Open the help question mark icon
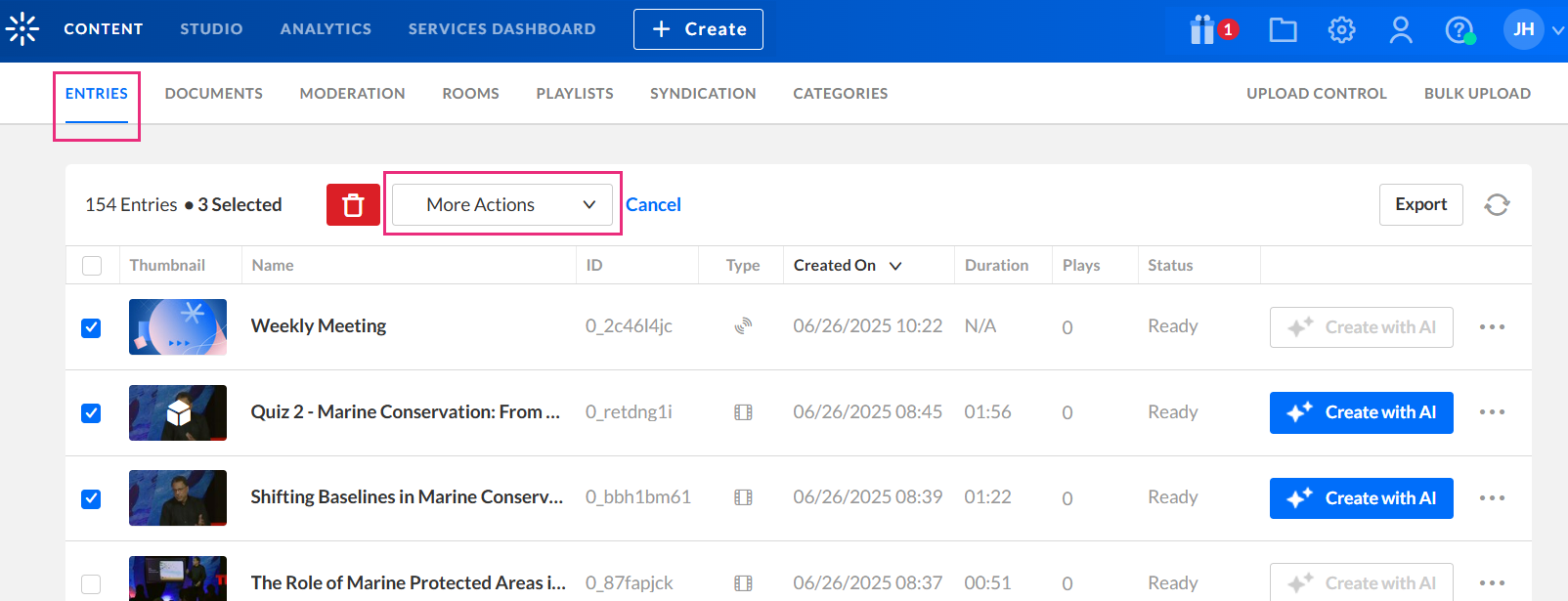Viewport: 1568px width, 601px height. coord(1459,30)
